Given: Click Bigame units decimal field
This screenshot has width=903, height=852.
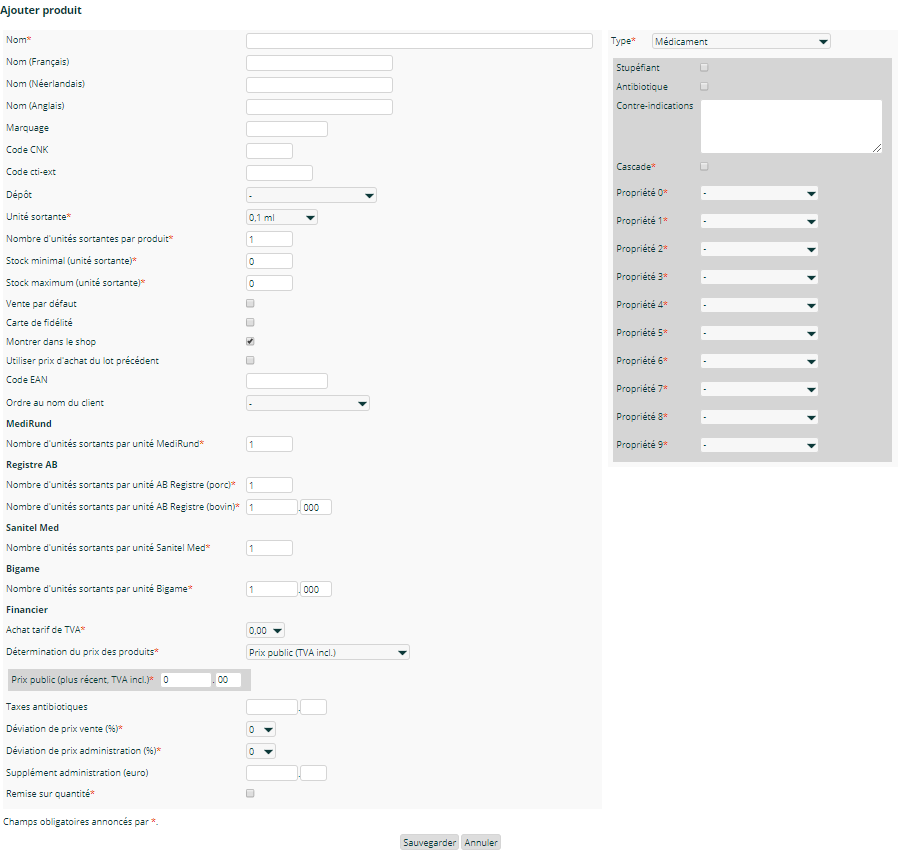Looking at the screenshot, I should pos(316,589).
